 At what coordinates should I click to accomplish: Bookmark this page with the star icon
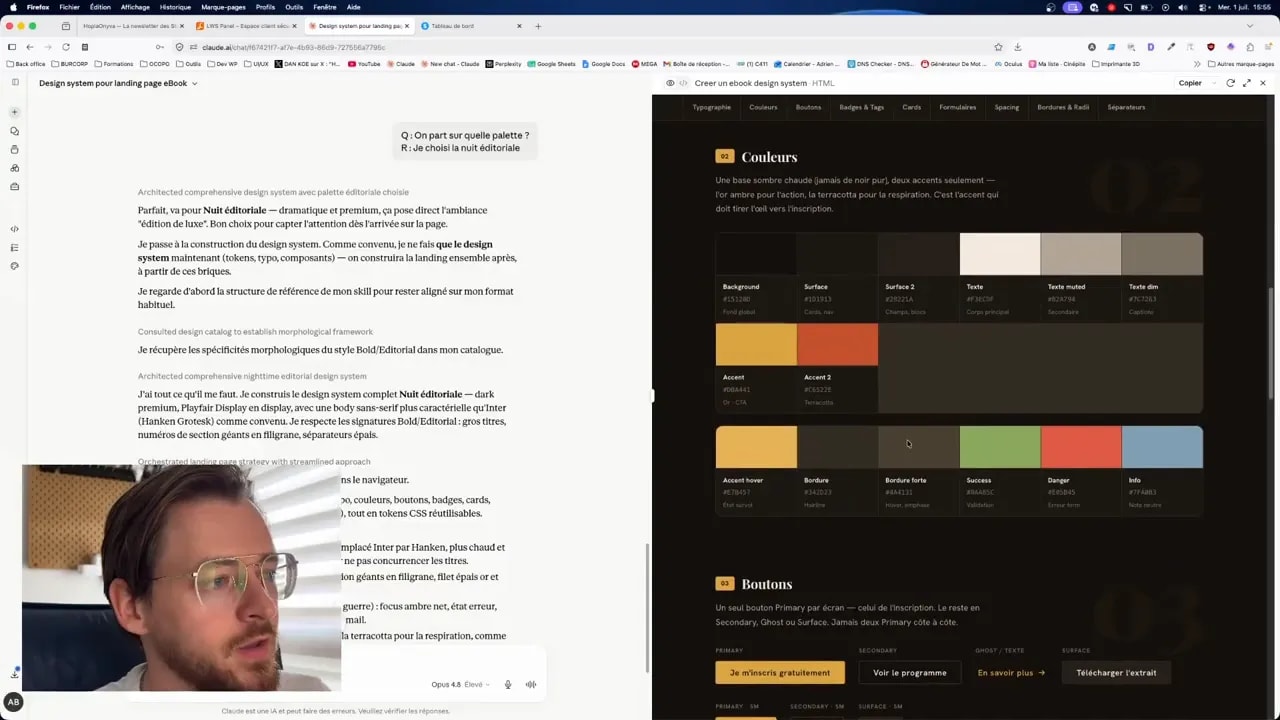pyautogui.click(x=998, y=47)
